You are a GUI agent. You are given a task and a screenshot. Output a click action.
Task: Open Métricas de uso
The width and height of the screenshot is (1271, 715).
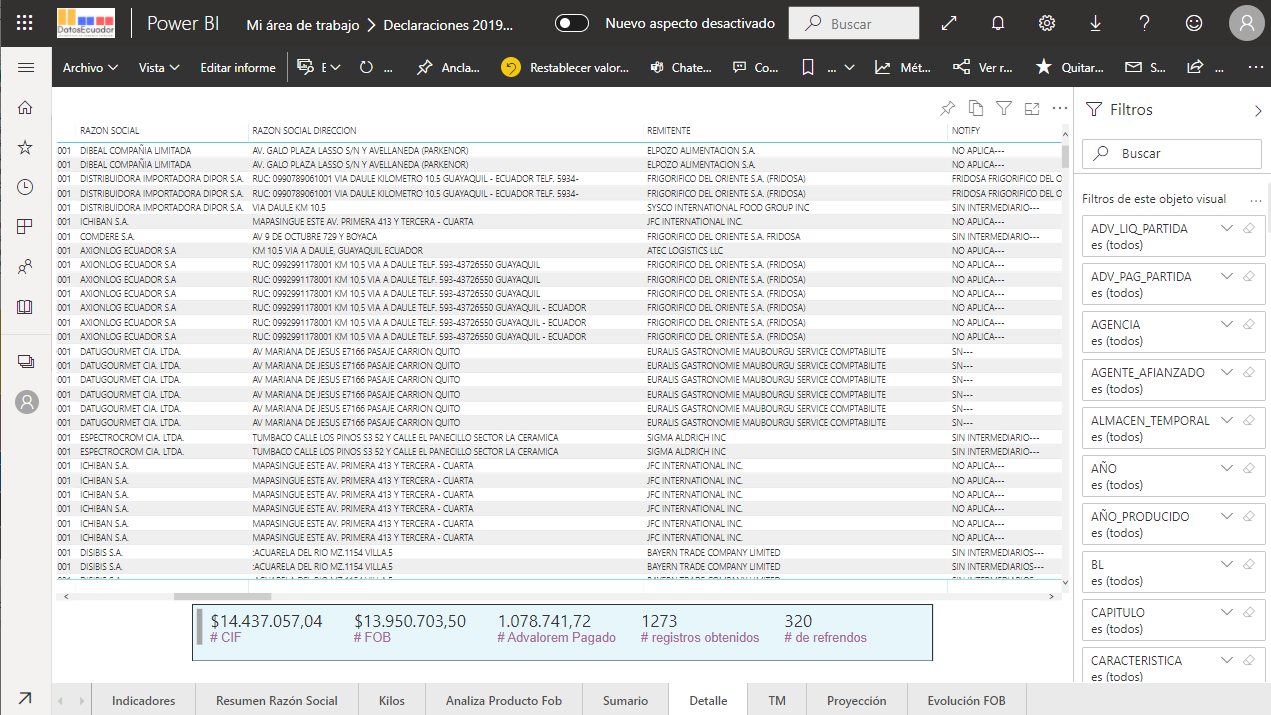click(x=903, y=67)
